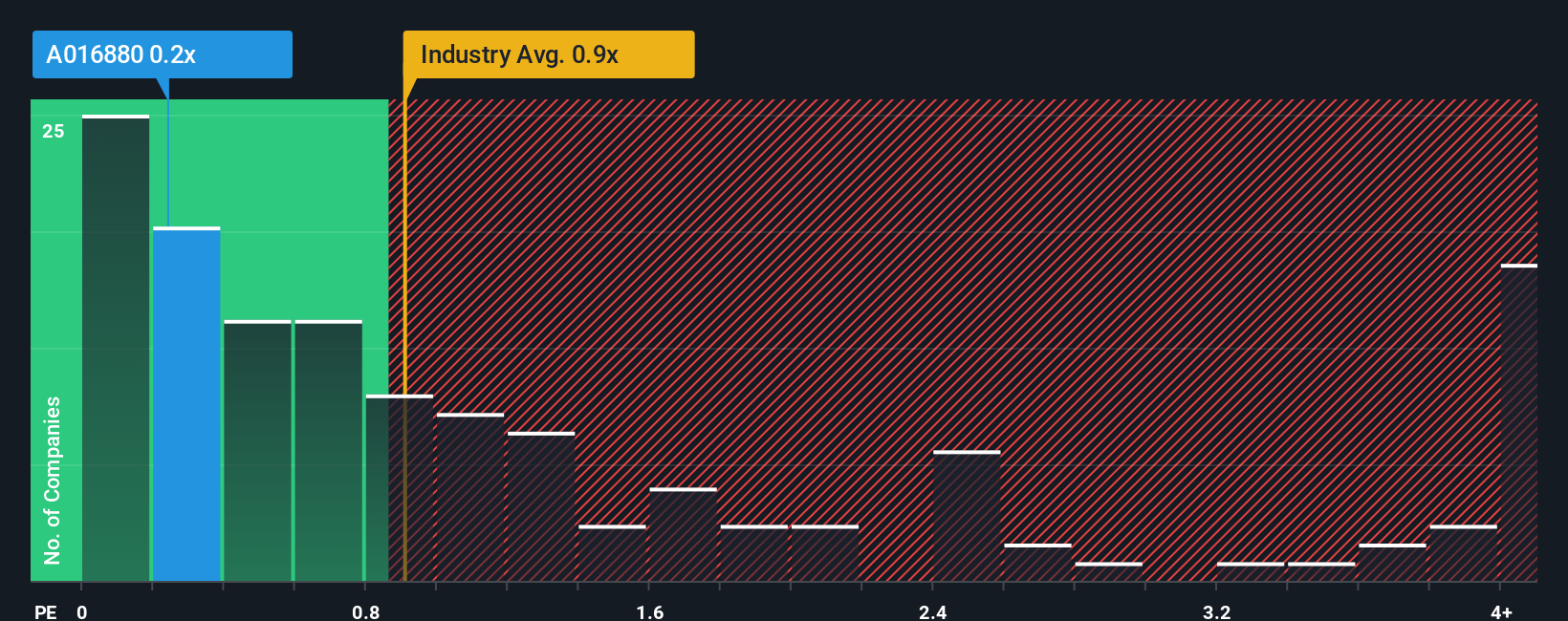Click the rightmost 4+ PE bar
Viewport: 1568px width, 621px height.
tap(1519, 422)
